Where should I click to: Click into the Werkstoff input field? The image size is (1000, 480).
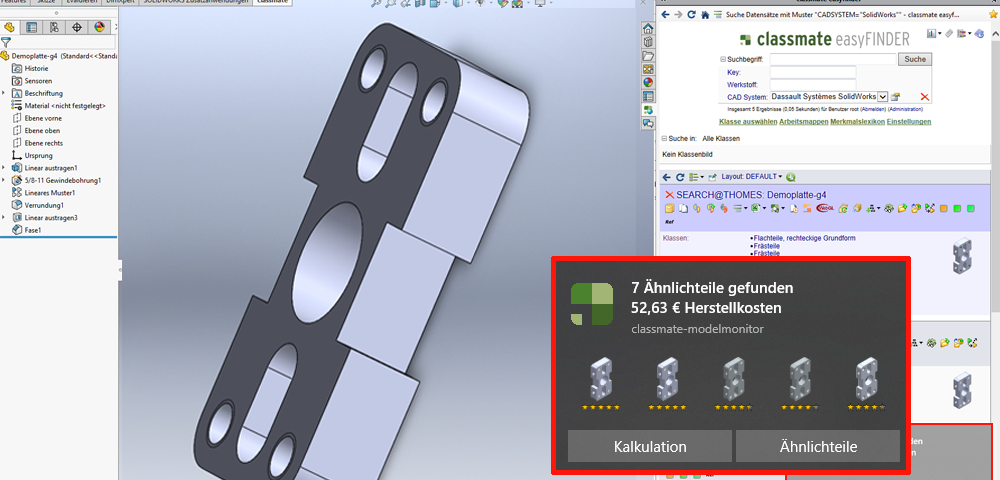point(812,85)
